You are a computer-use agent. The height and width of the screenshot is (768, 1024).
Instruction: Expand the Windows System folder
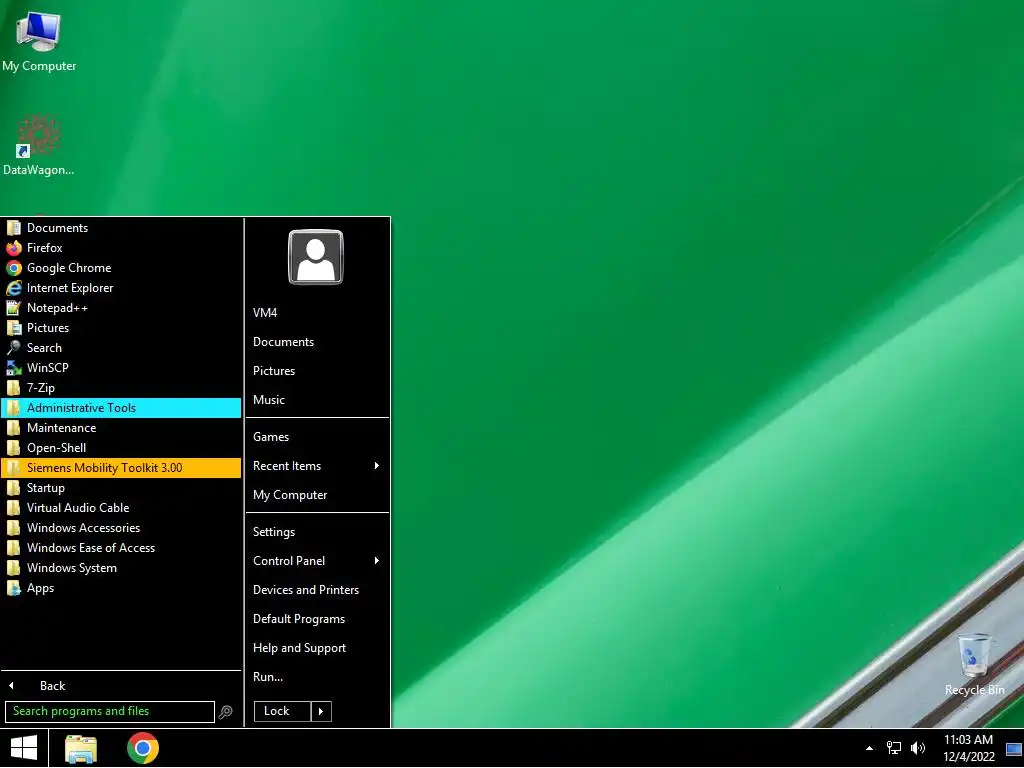coord(121,568)
